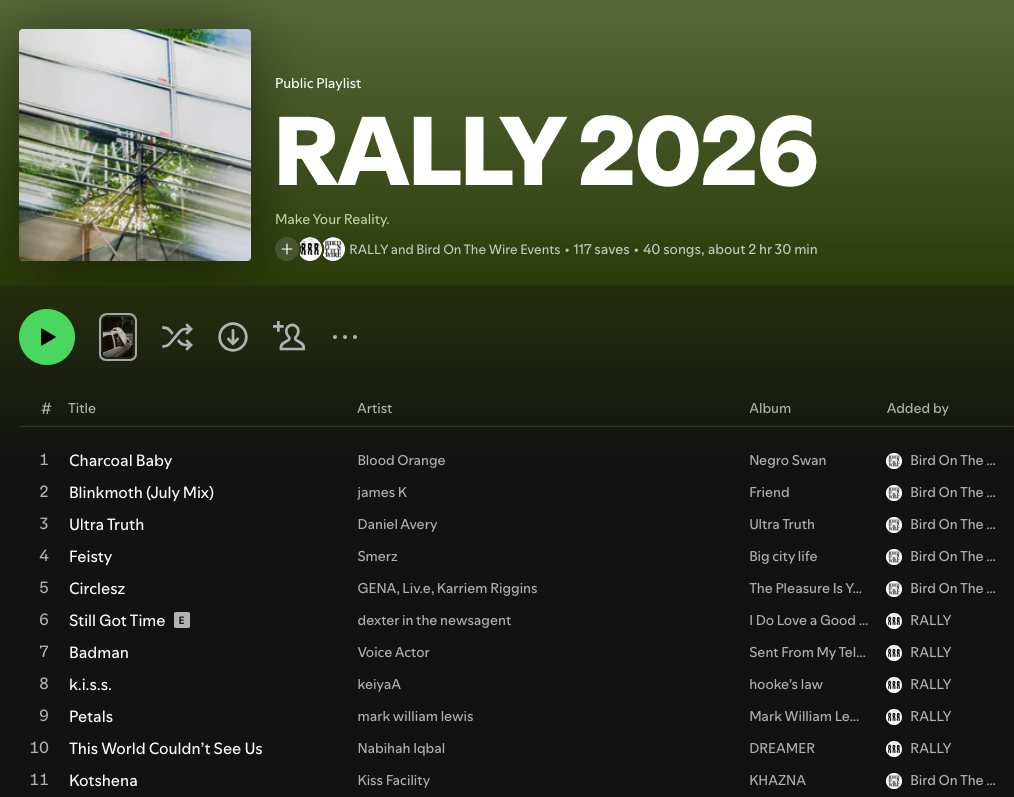Select the track Badman
The width and height of the screenshot is (1014, 797).
point(99,653)
